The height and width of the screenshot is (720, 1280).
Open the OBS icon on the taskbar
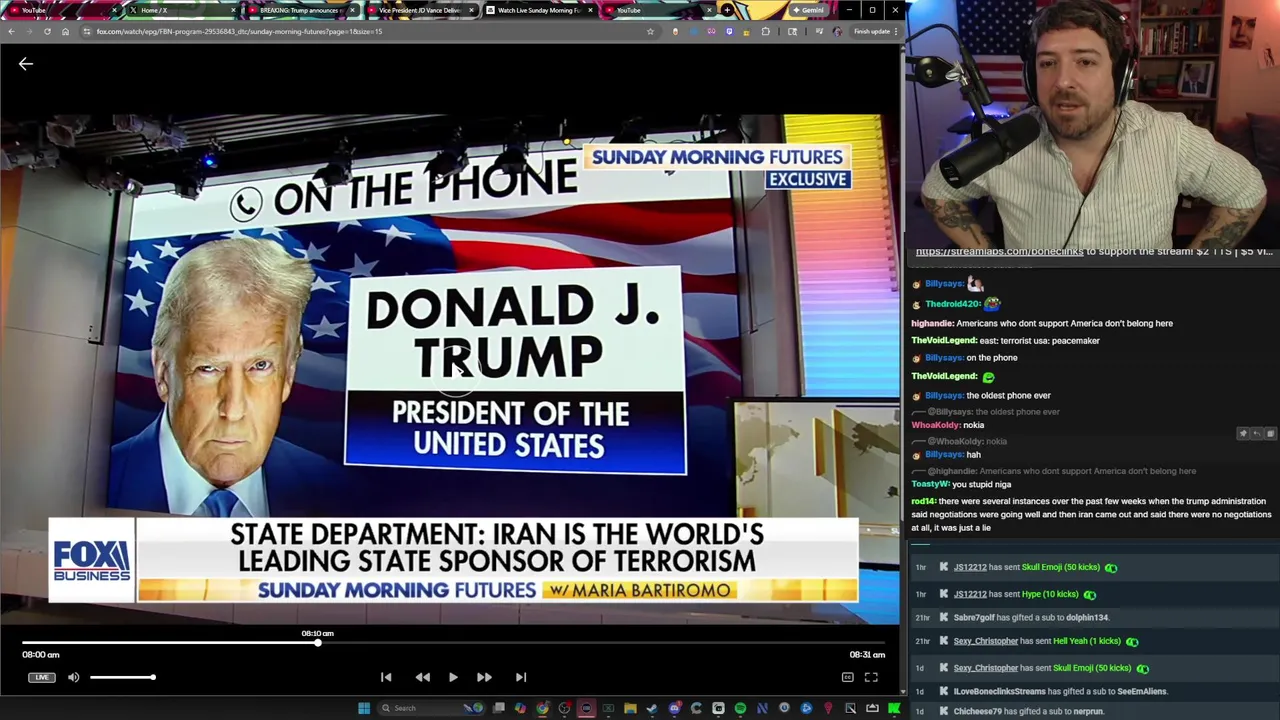click(x=565, y=708)
